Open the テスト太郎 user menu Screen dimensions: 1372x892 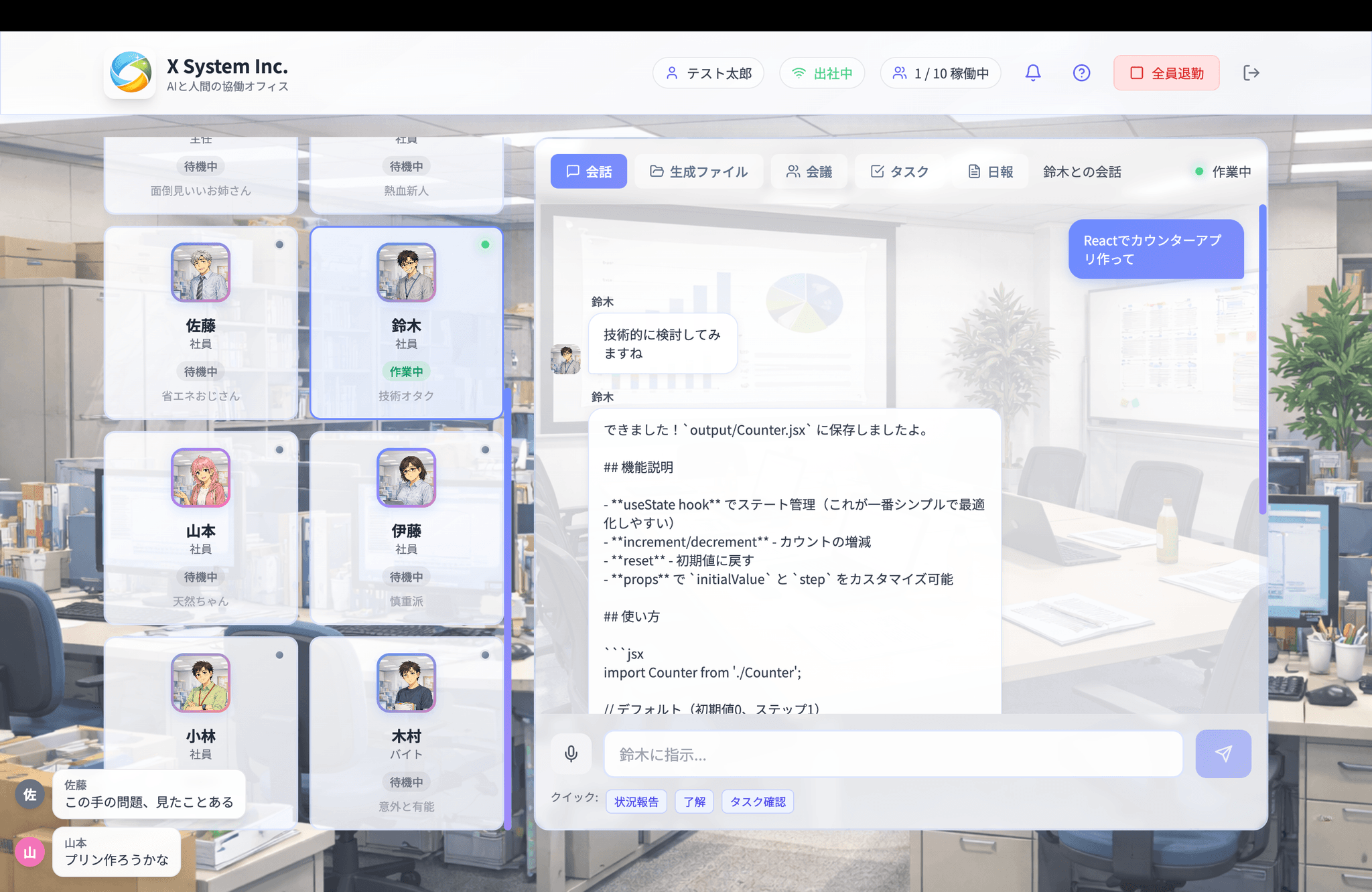coord(708,73)
